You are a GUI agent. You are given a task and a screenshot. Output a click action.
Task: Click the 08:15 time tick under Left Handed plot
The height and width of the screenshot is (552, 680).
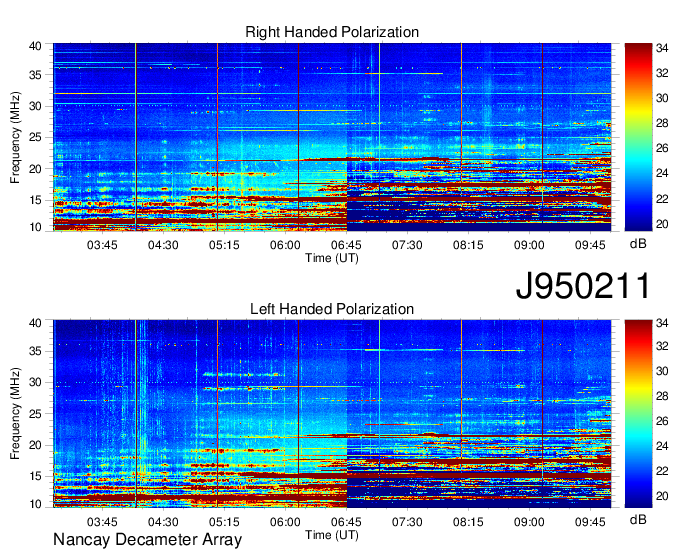(x=468, y=522)
